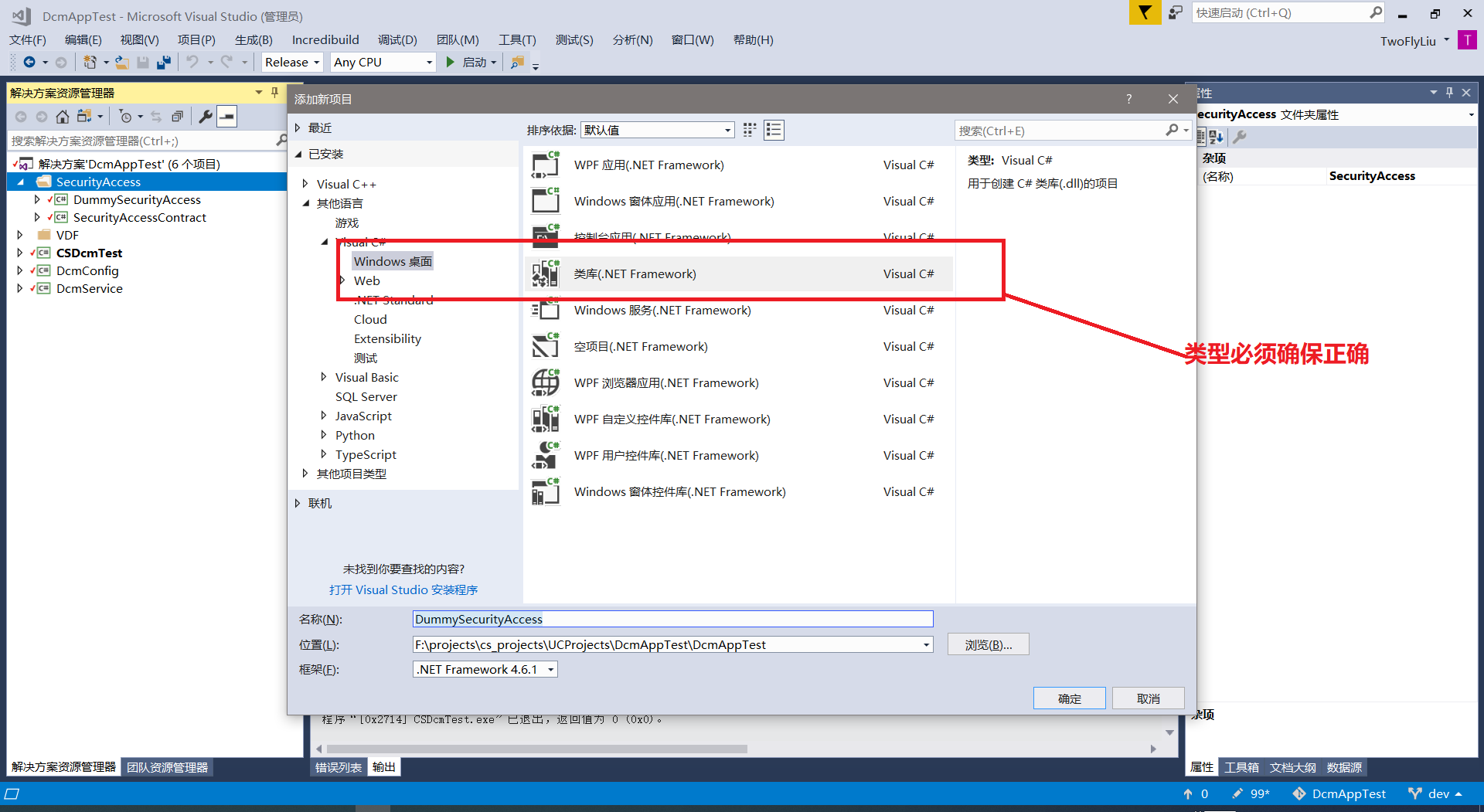Click the new project toolbar icon
The height and width of the screenshot is (812, 1484).
point(90,63)
